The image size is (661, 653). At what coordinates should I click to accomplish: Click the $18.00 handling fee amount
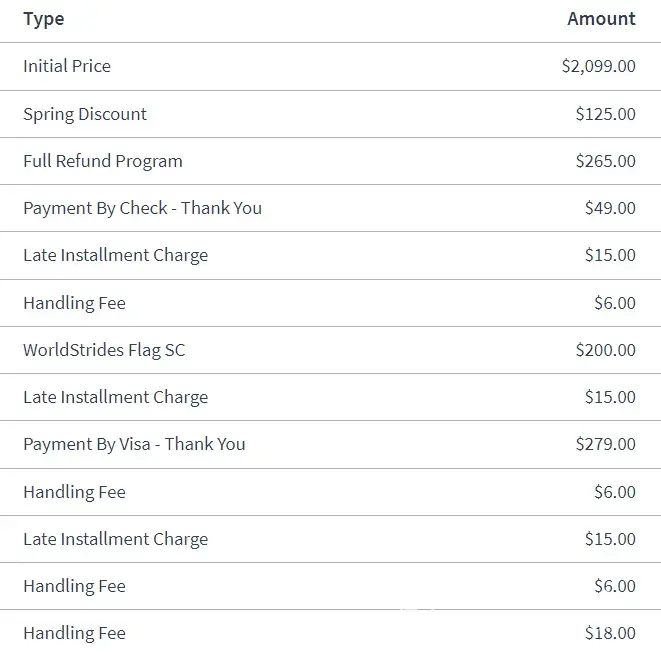click(610, 633)
